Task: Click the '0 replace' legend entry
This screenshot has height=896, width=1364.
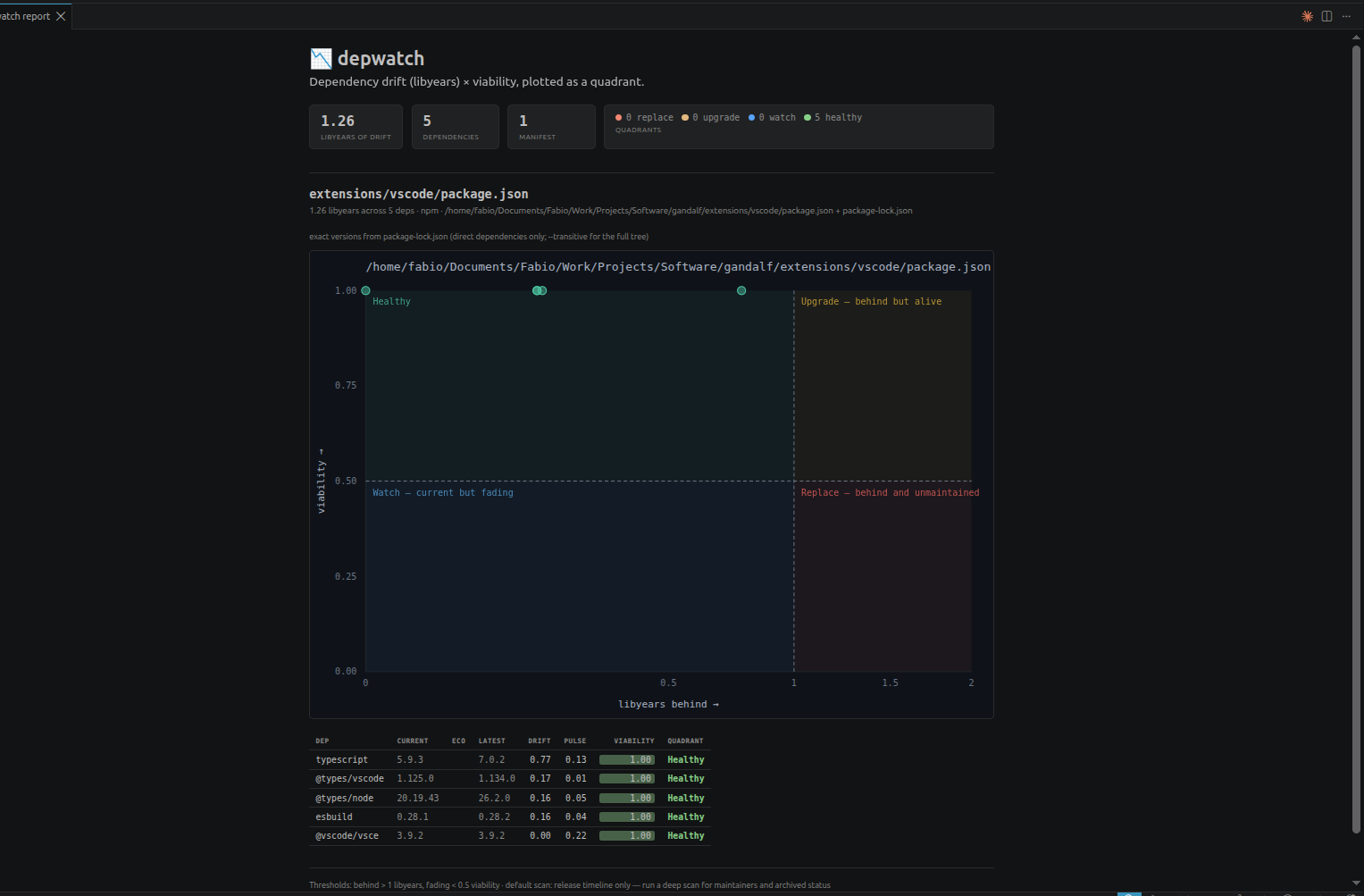Action: 644,117
